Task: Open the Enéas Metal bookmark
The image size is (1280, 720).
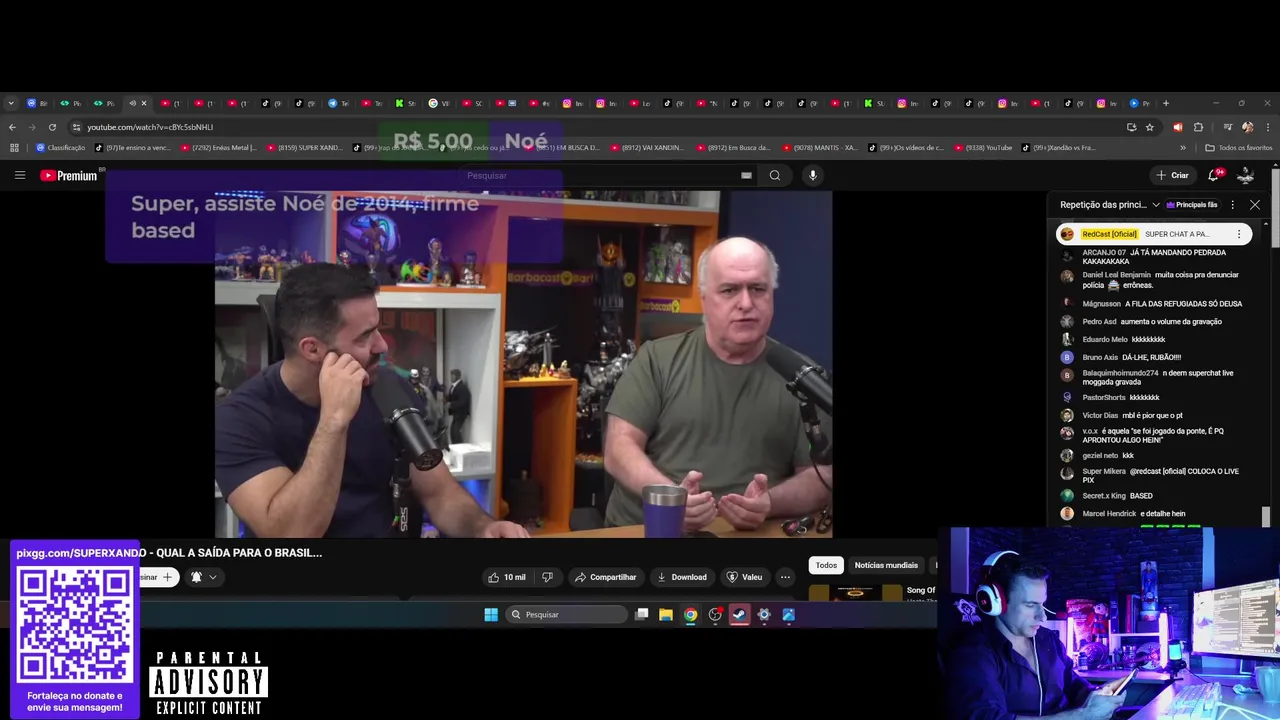Action: tap(218, 148)
